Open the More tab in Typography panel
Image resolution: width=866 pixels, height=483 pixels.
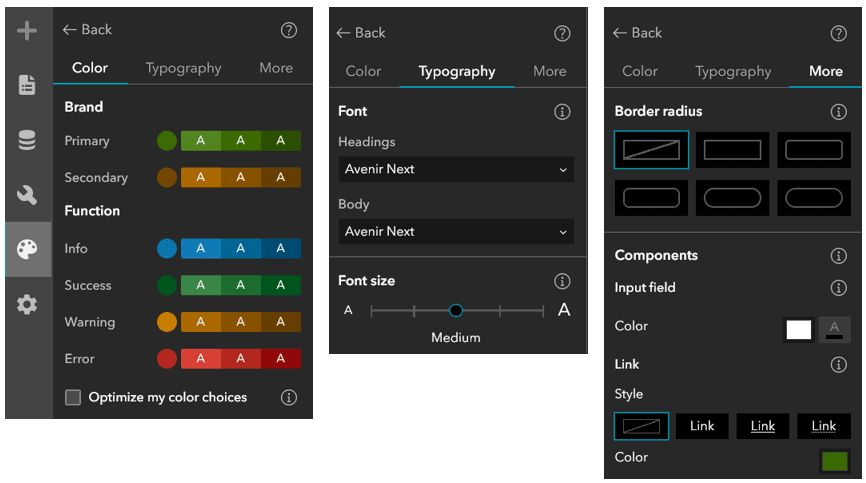click(549, 71)
